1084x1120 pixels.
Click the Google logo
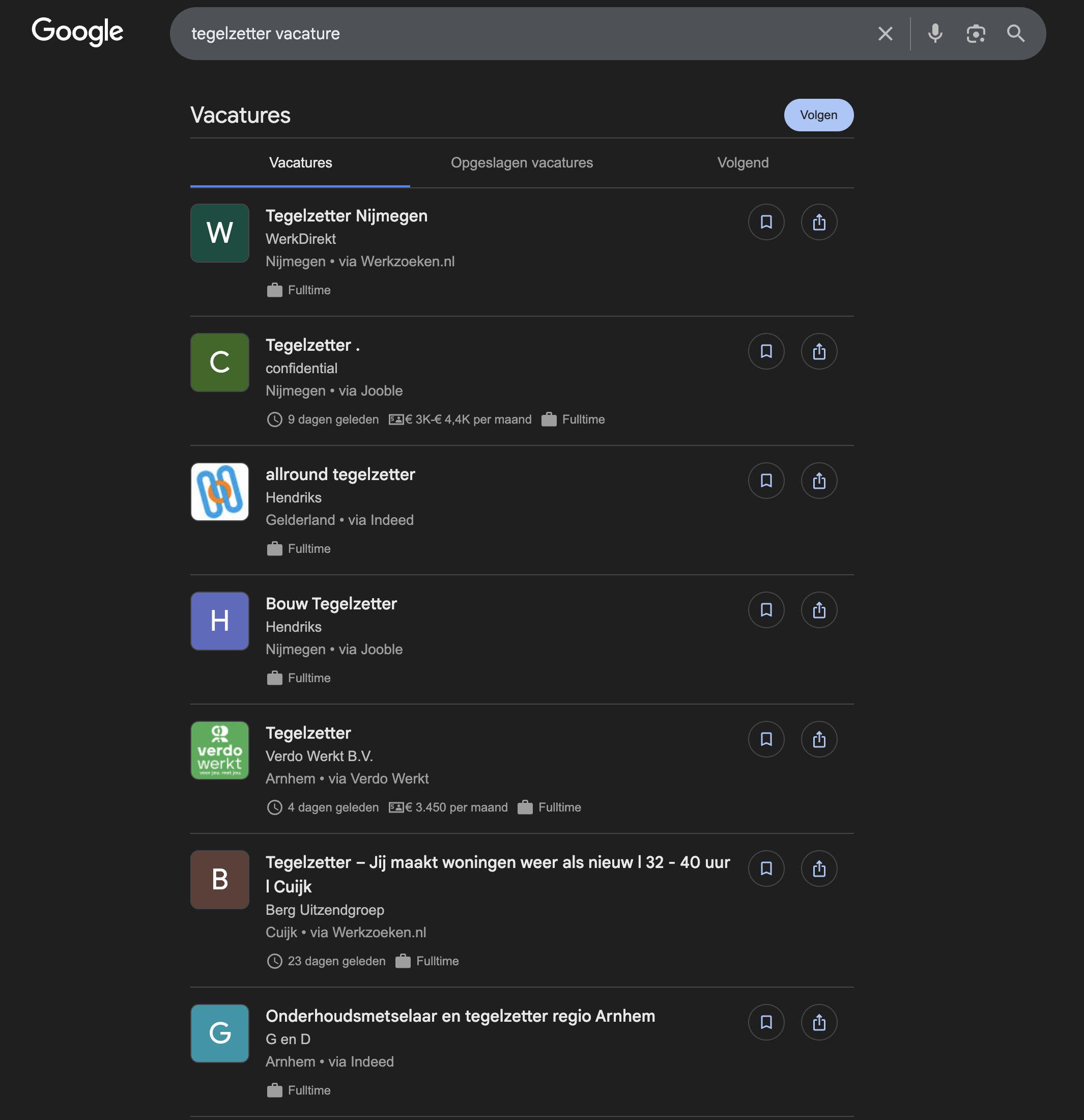78,32
